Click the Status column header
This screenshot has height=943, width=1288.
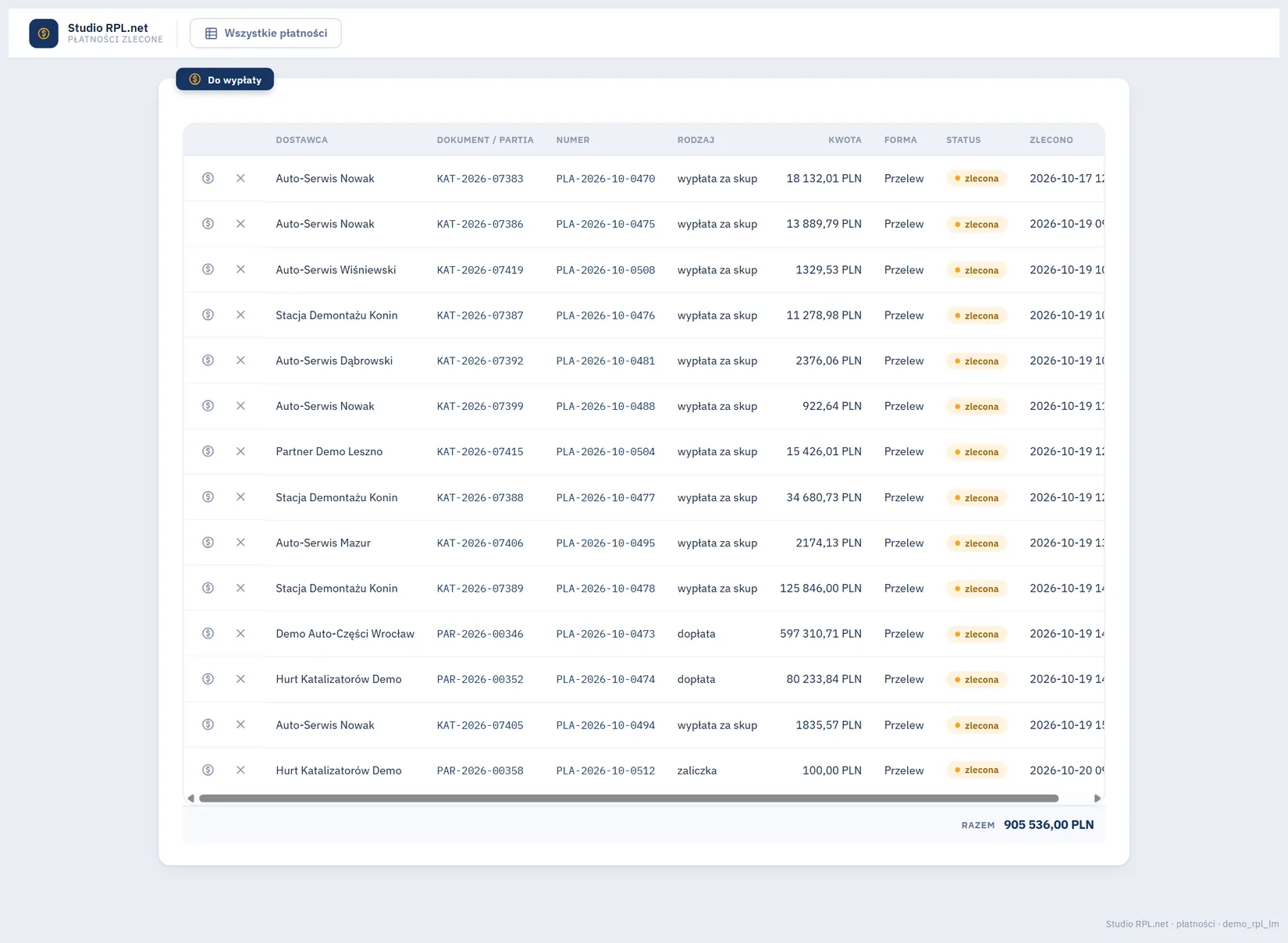pos(963,140)
